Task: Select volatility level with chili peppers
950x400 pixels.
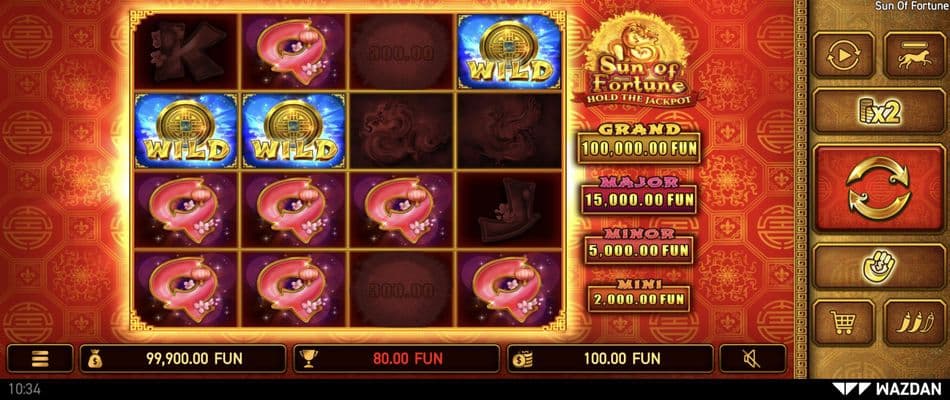Action: [x=914, y=322]
